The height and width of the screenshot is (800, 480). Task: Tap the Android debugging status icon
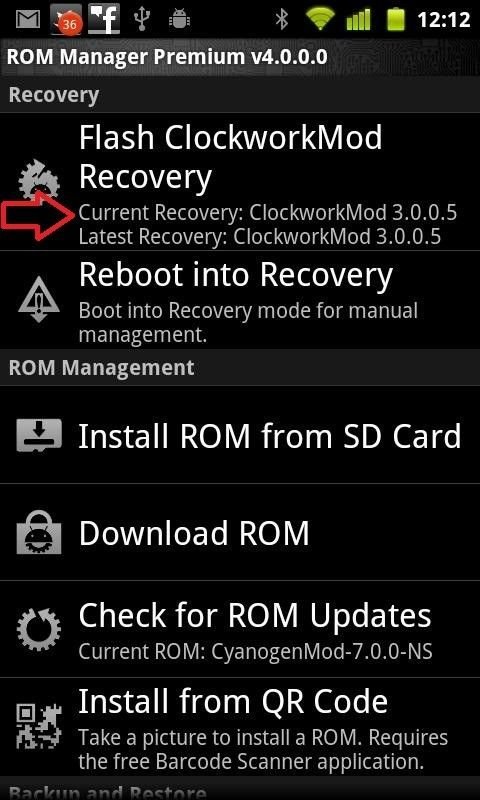click(178, 19)
